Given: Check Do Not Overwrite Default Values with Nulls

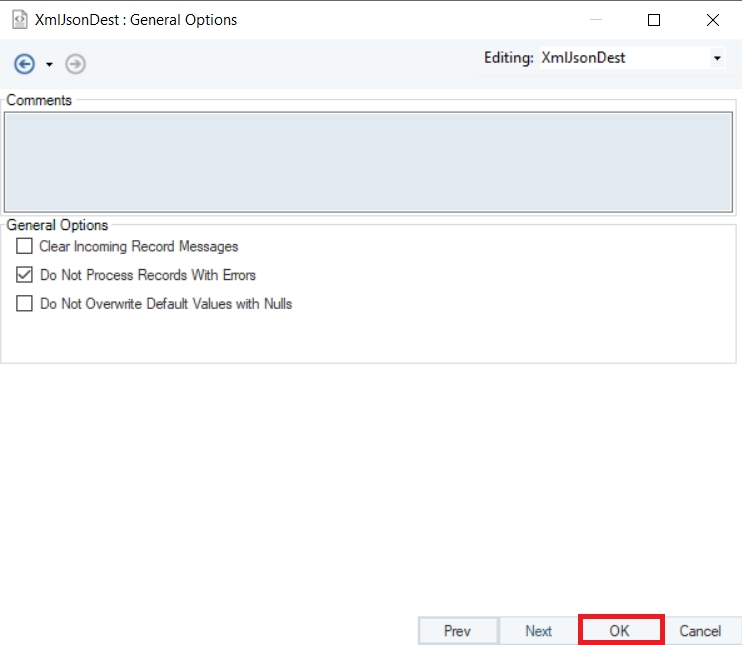Looking at the screenshot, I should [24, 303].
